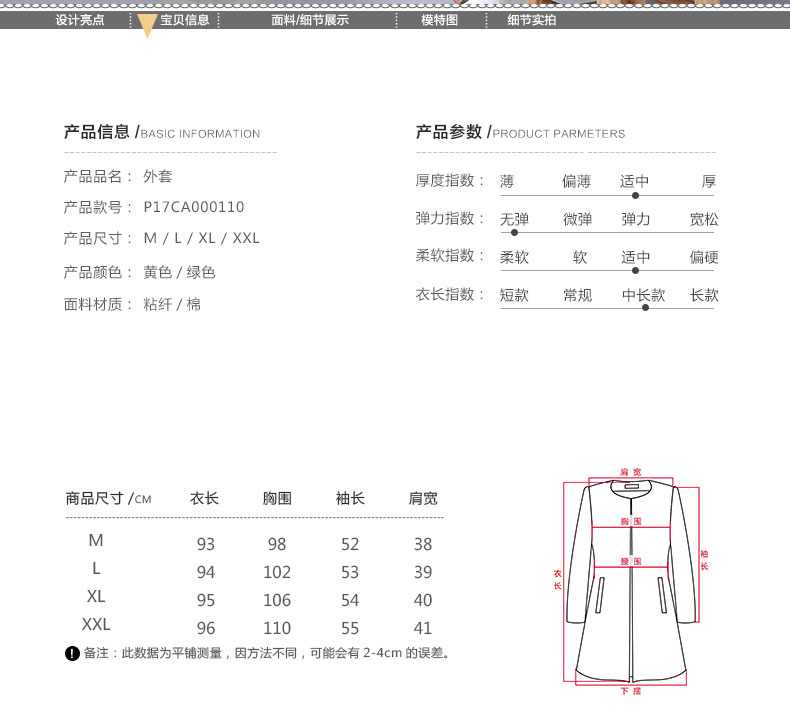The image size is (790, 709).
Task: Click the product code P17CA000110
Action: (x=194, y=207)
